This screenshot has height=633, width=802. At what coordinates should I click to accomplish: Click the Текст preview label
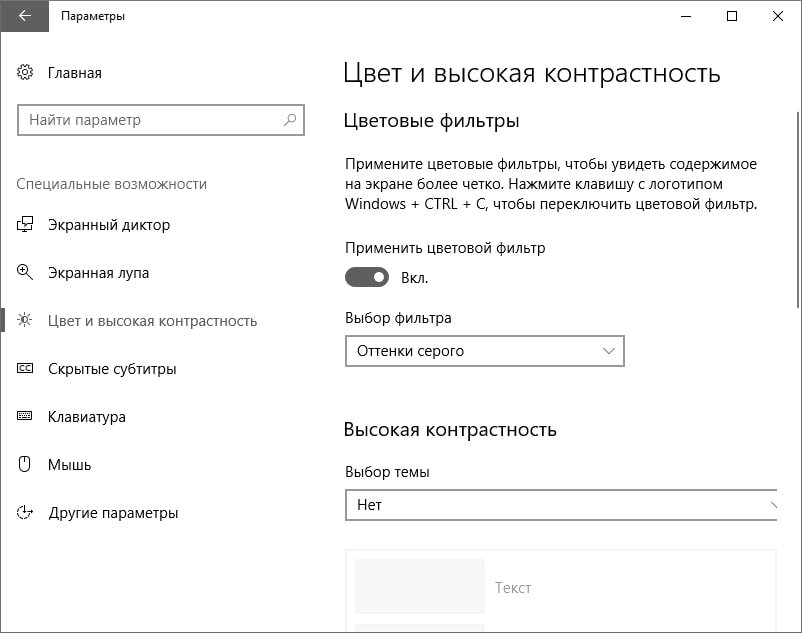point(513,588)
